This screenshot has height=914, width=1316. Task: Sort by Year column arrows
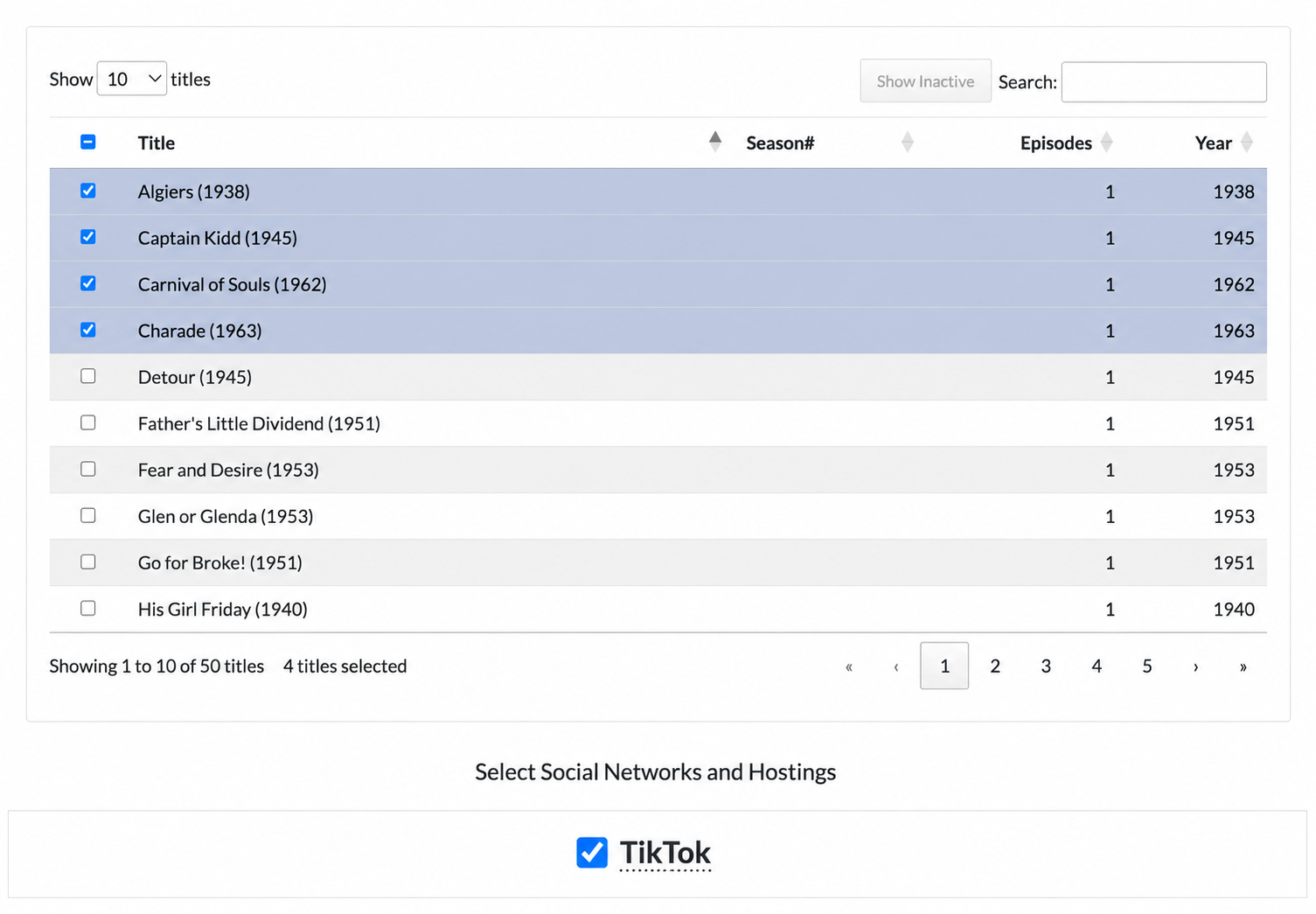pos(1247,142)
